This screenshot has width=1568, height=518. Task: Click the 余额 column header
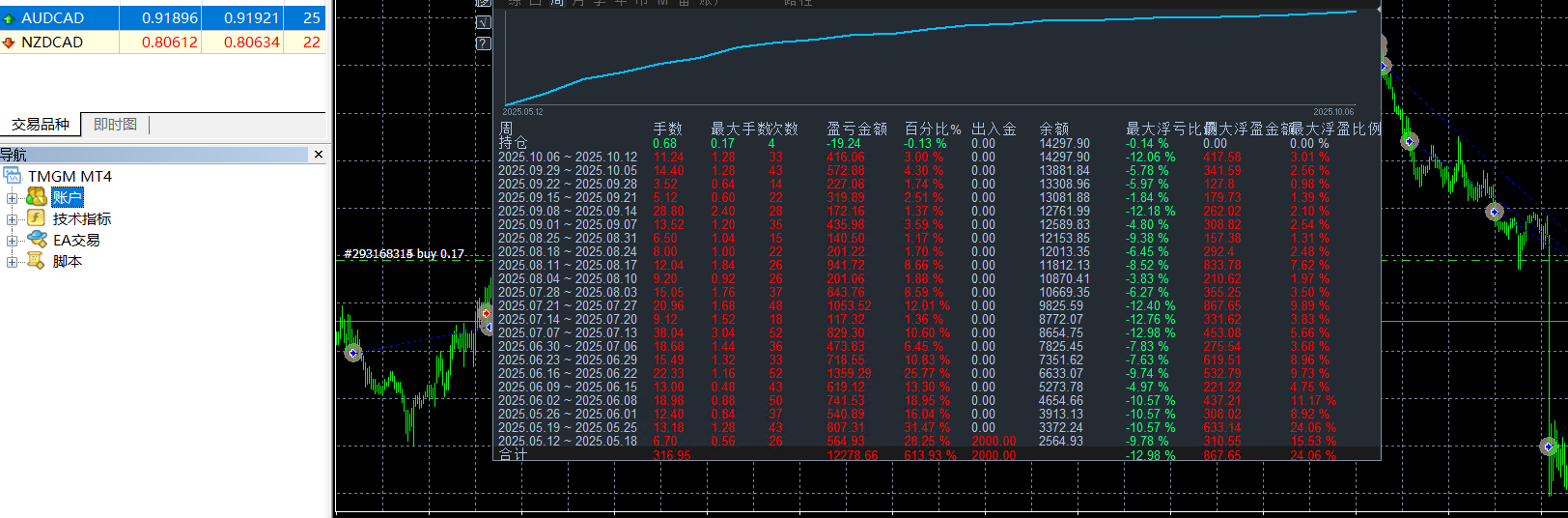(1053, 129)
